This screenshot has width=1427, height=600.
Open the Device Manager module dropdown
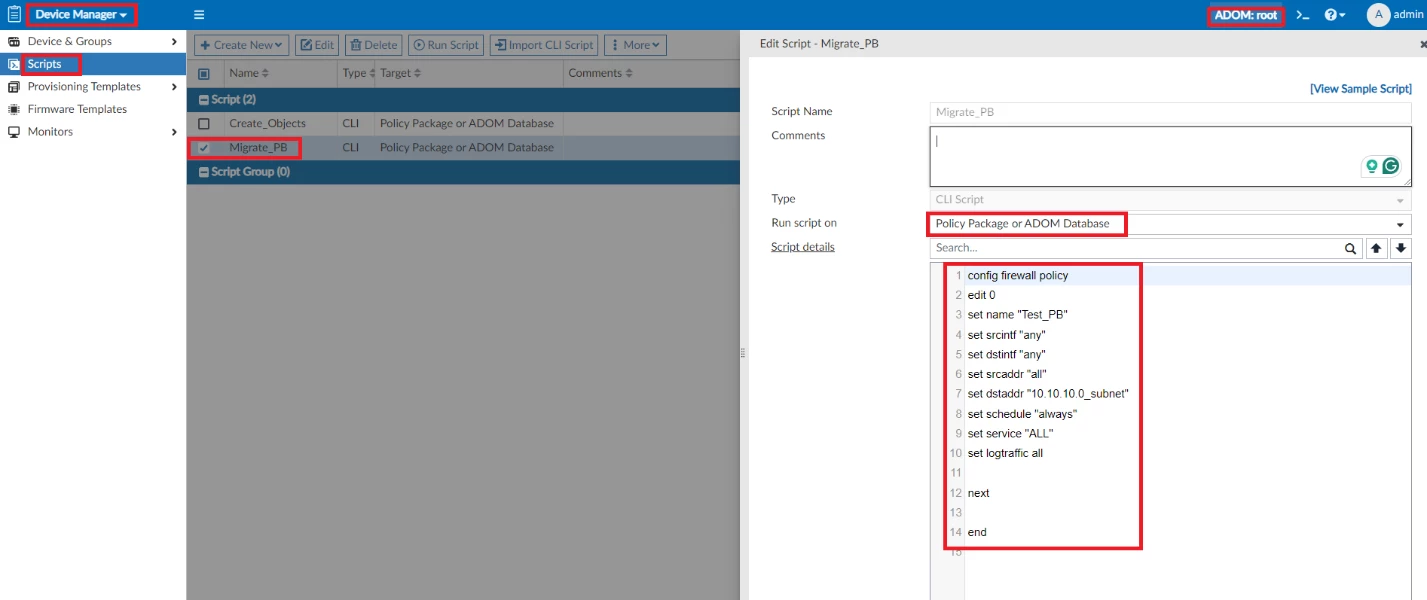(x=82, y=15)
